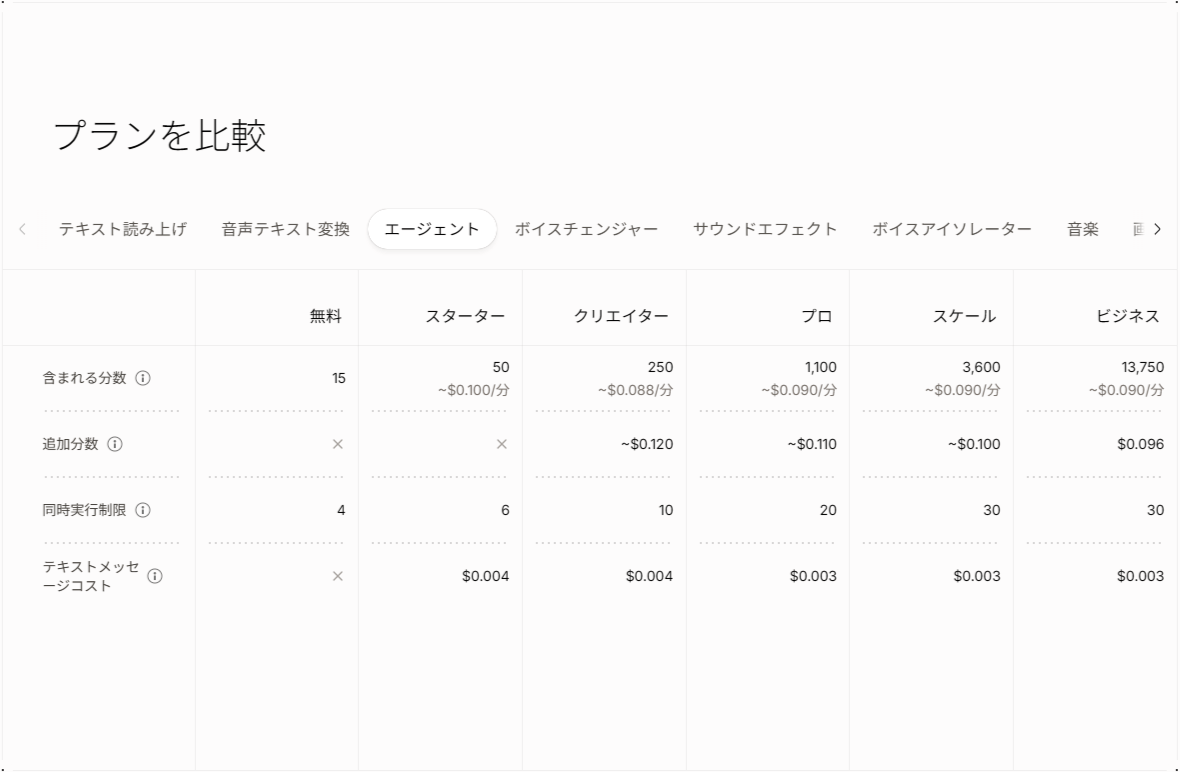This screenshot has height=772, width=1180.
Task: Click info icon beside 追加分数
Action: (115, 445)
